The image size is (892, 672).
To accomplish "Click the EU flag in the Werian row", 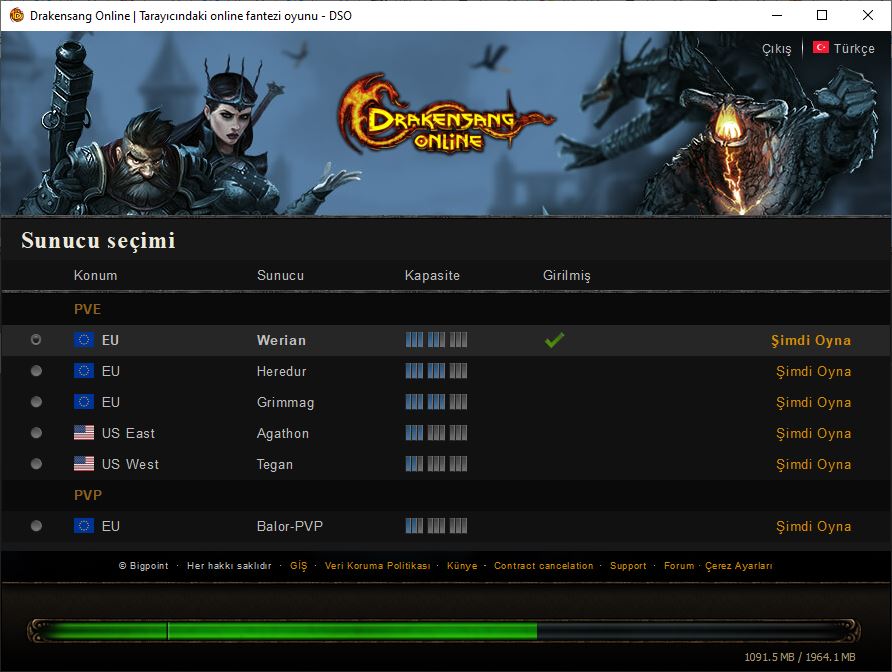I will pos(84,340).
